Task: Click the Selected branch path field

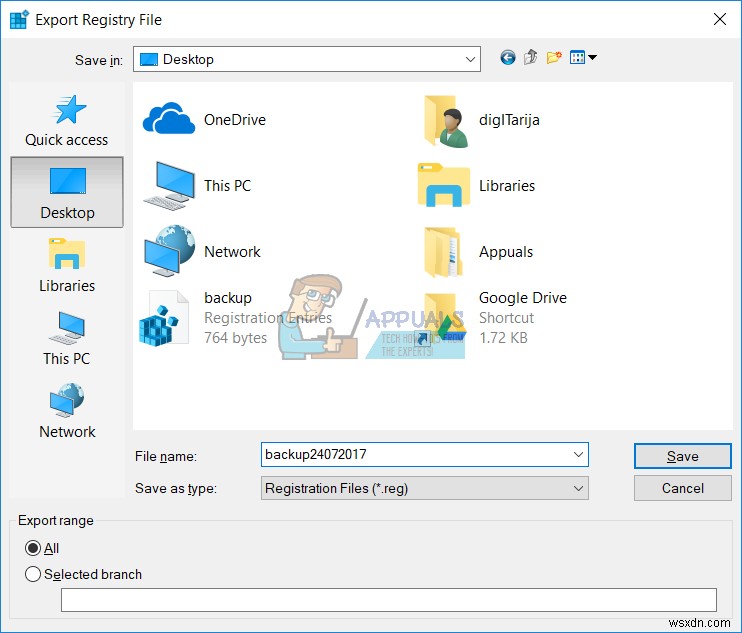Action: (x=389, y=600)
